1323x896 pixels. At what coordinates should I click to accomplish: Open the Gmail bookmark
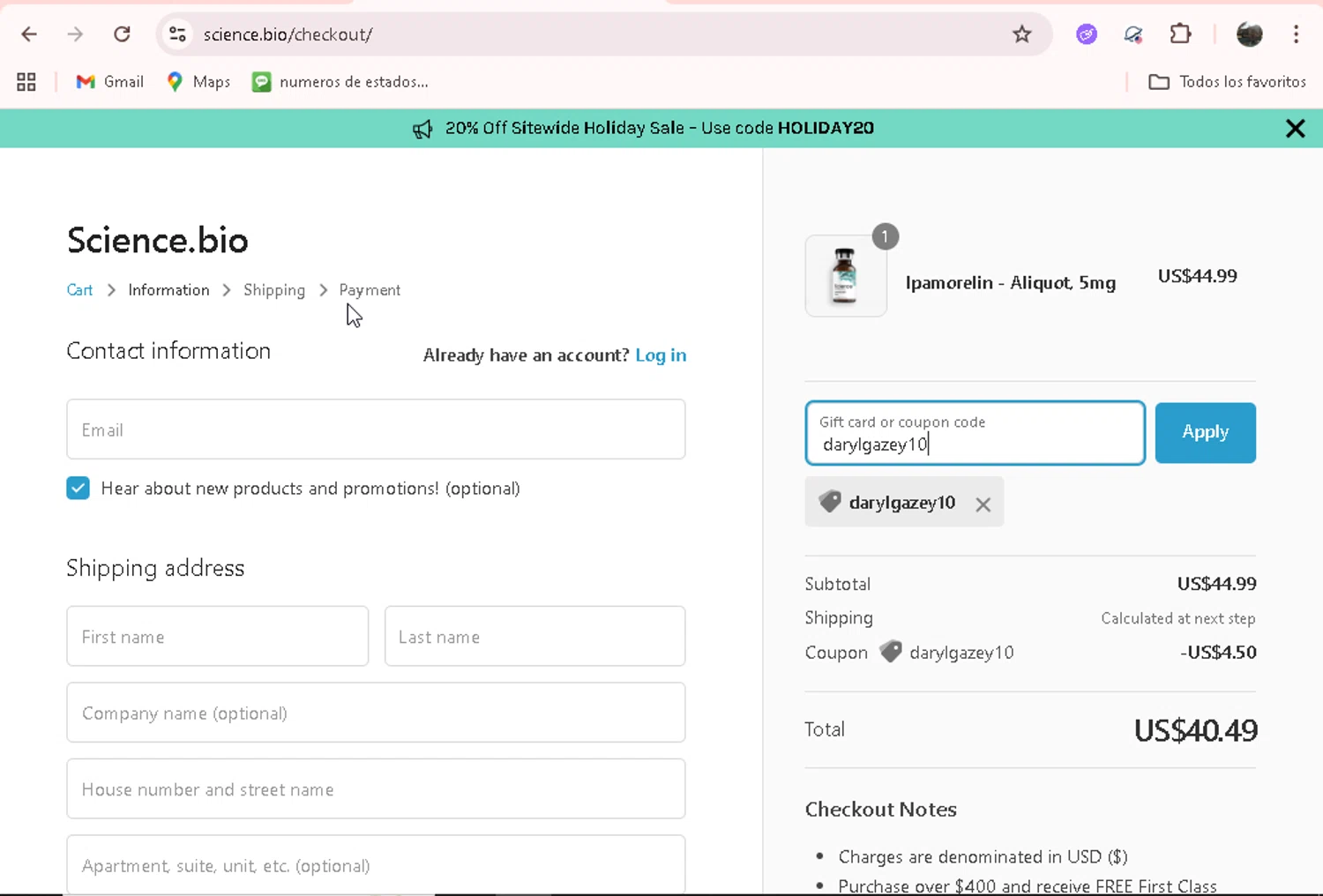coord(109,82)
